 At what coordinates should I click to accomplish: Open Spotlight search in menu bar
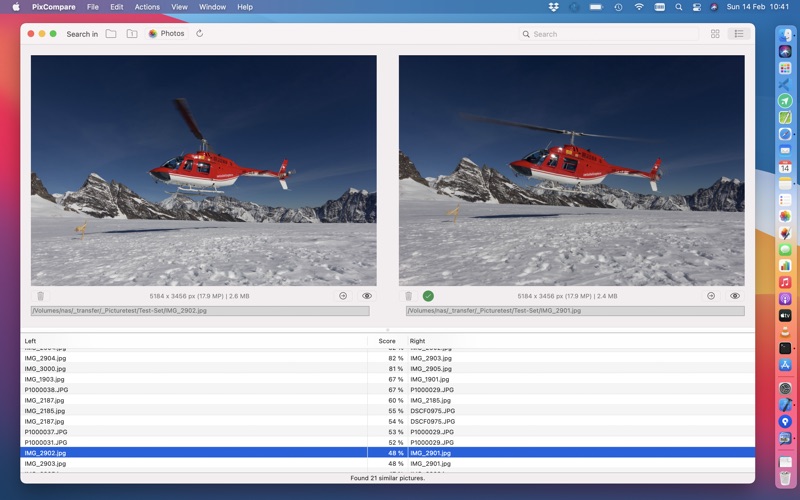[679, 7]
